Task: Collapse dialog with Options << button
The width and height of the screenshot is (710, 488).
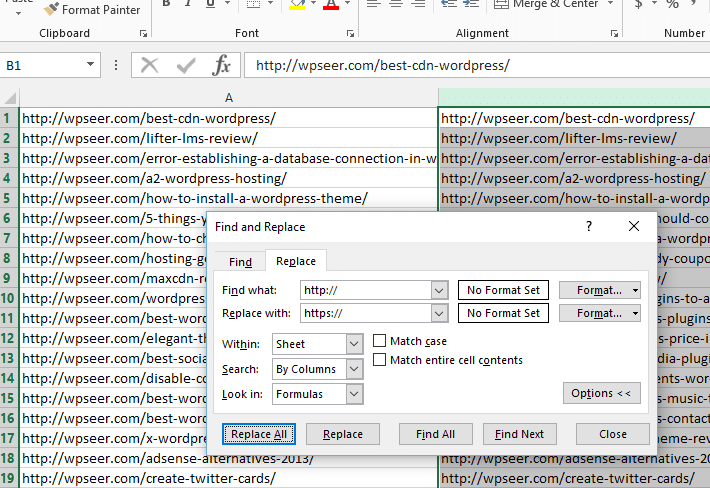Action: 602,393
